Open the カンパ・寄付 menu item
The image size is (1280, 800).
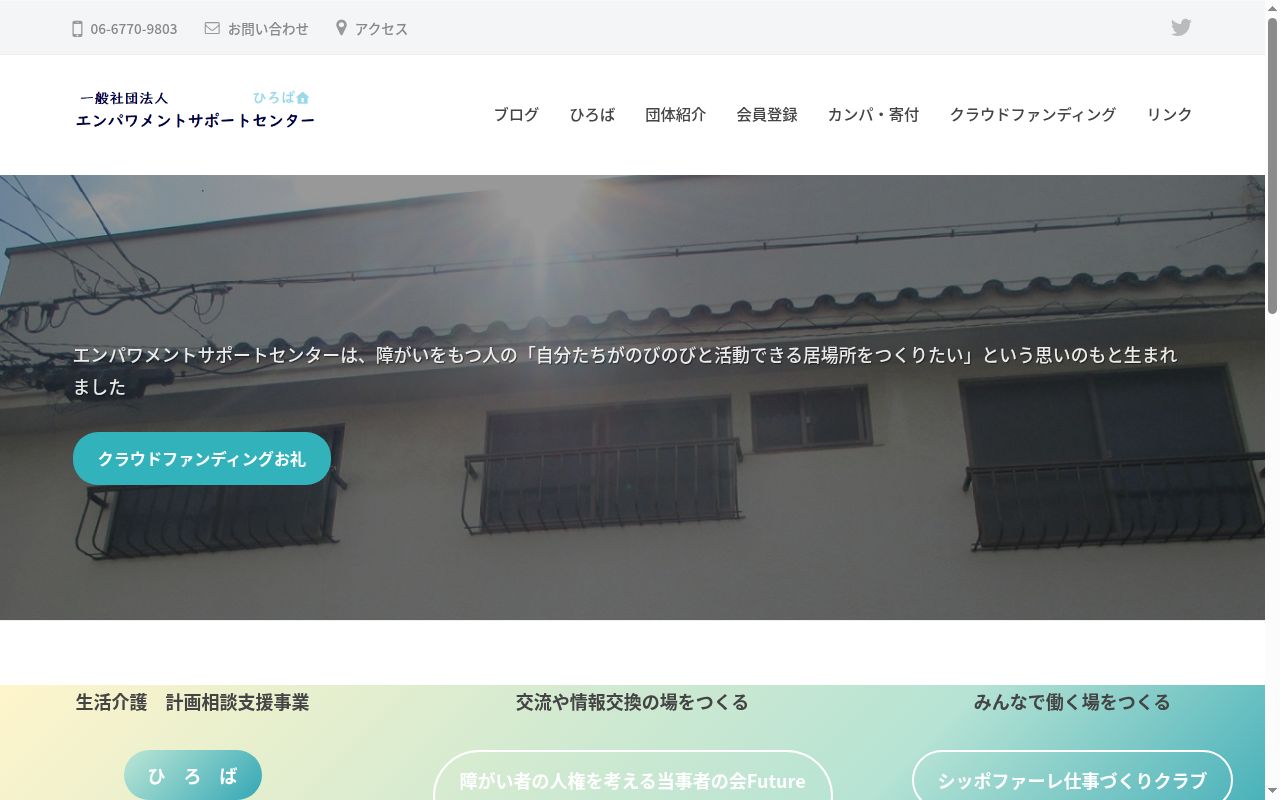point(873,115)
